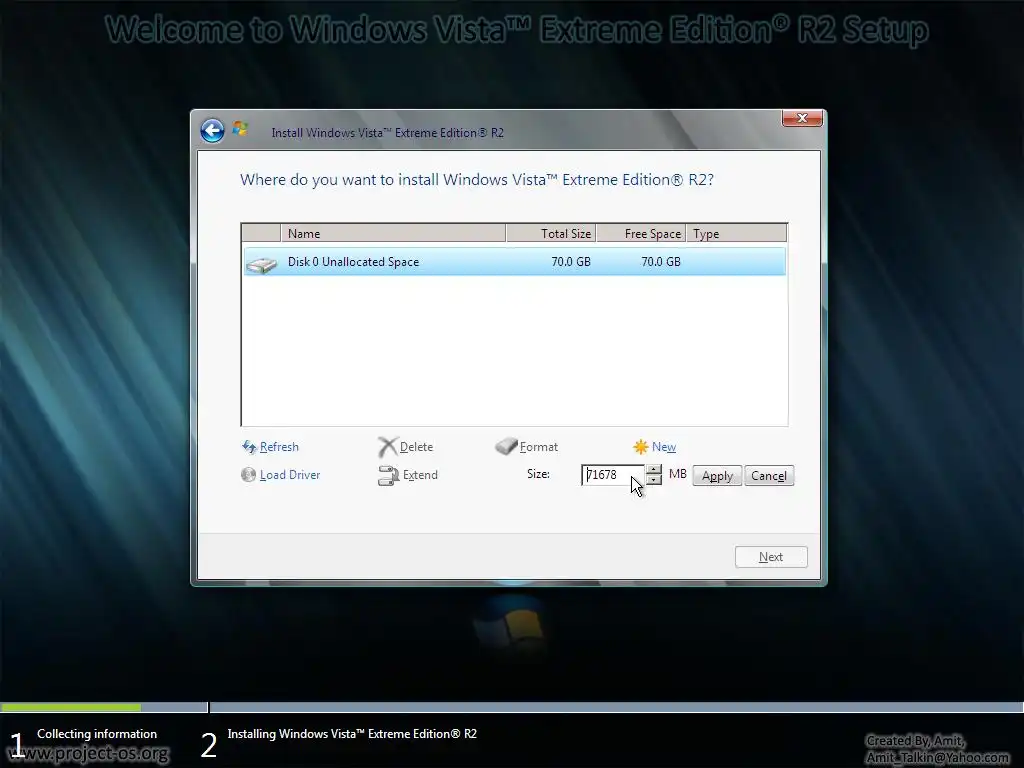Cancel the new partition creation
The image size is (1024, 768).
(769, 476)
